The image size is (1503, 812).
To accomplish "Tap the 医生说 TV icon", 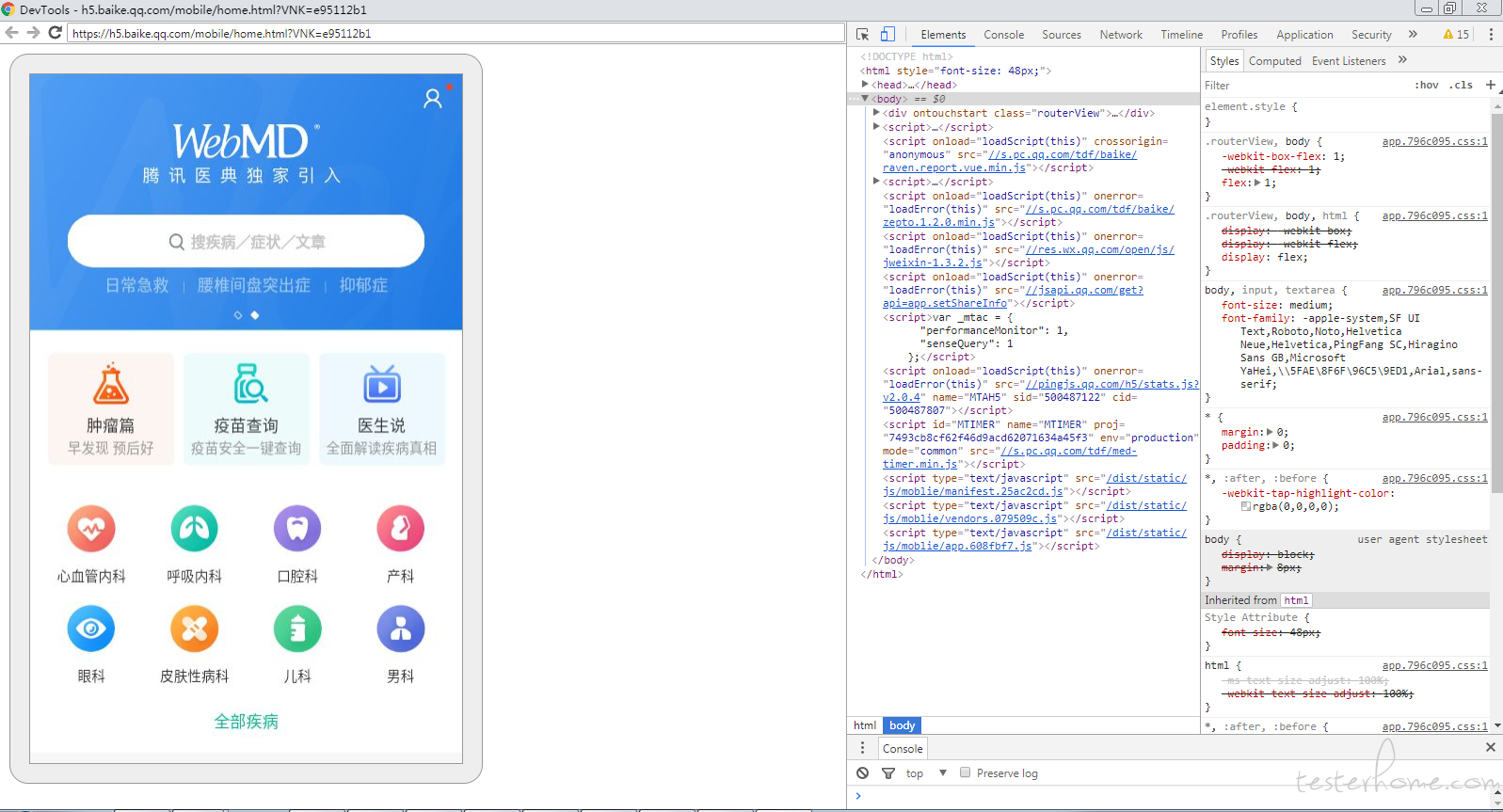I will (x=382, y=385).
